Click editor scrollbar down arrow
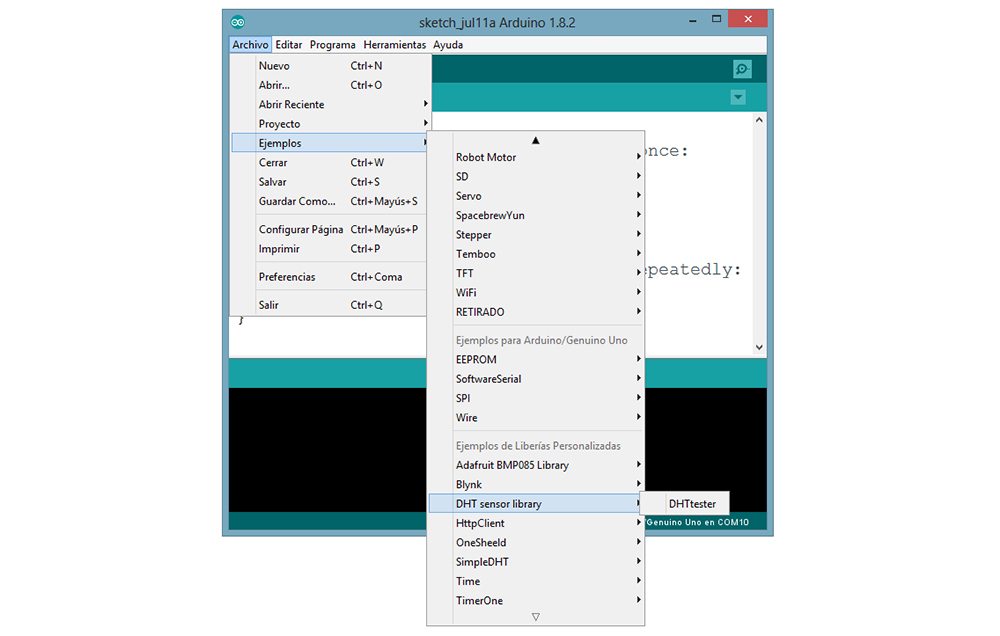This screenshot has width=1000, height=636. point(759,347)
